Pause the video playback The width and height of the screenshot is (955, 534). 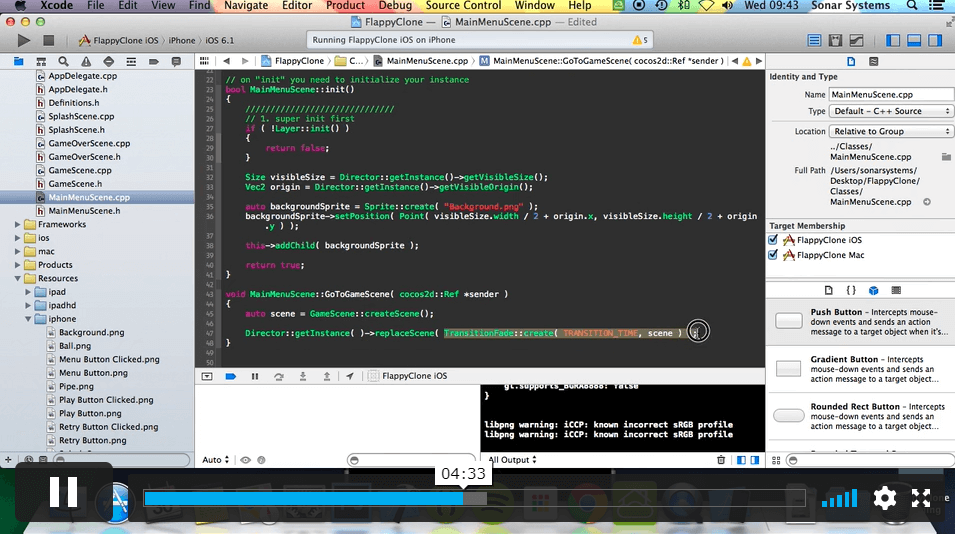(x=63, y=491)
